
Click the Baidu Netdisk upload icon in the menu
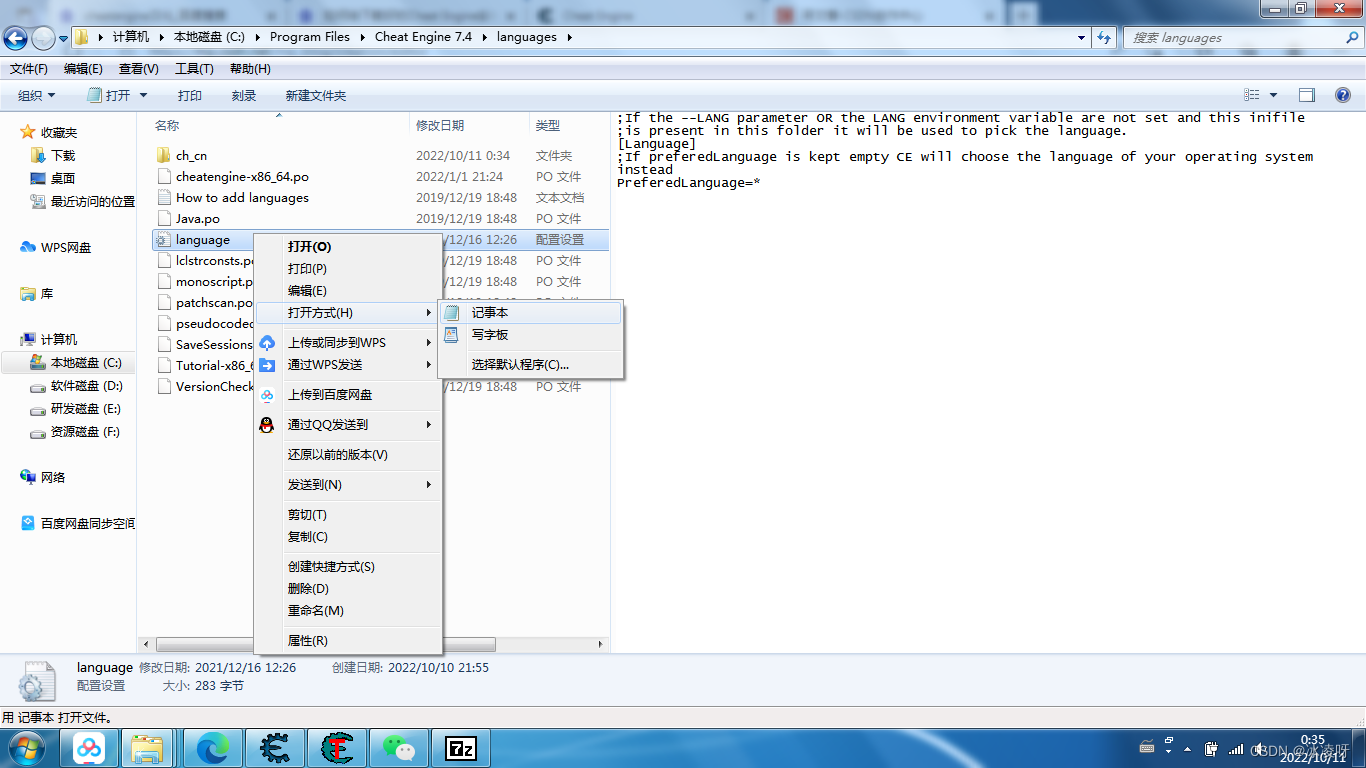coord(267,395)
